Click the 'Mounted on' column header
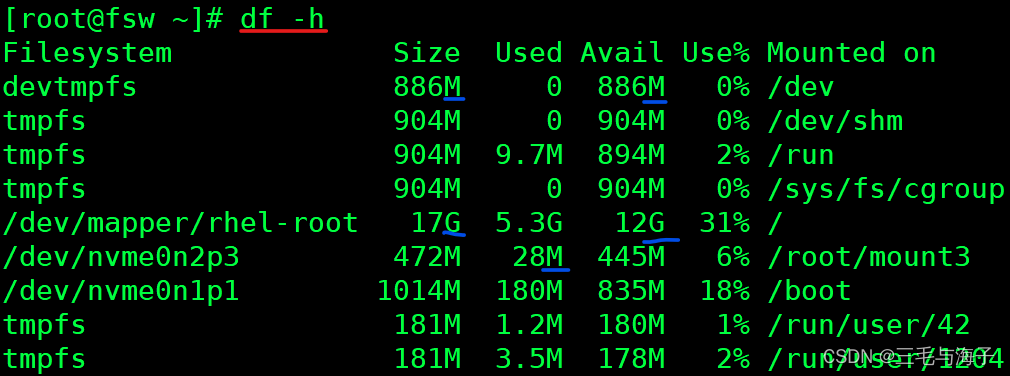 (x=851, y=53)
